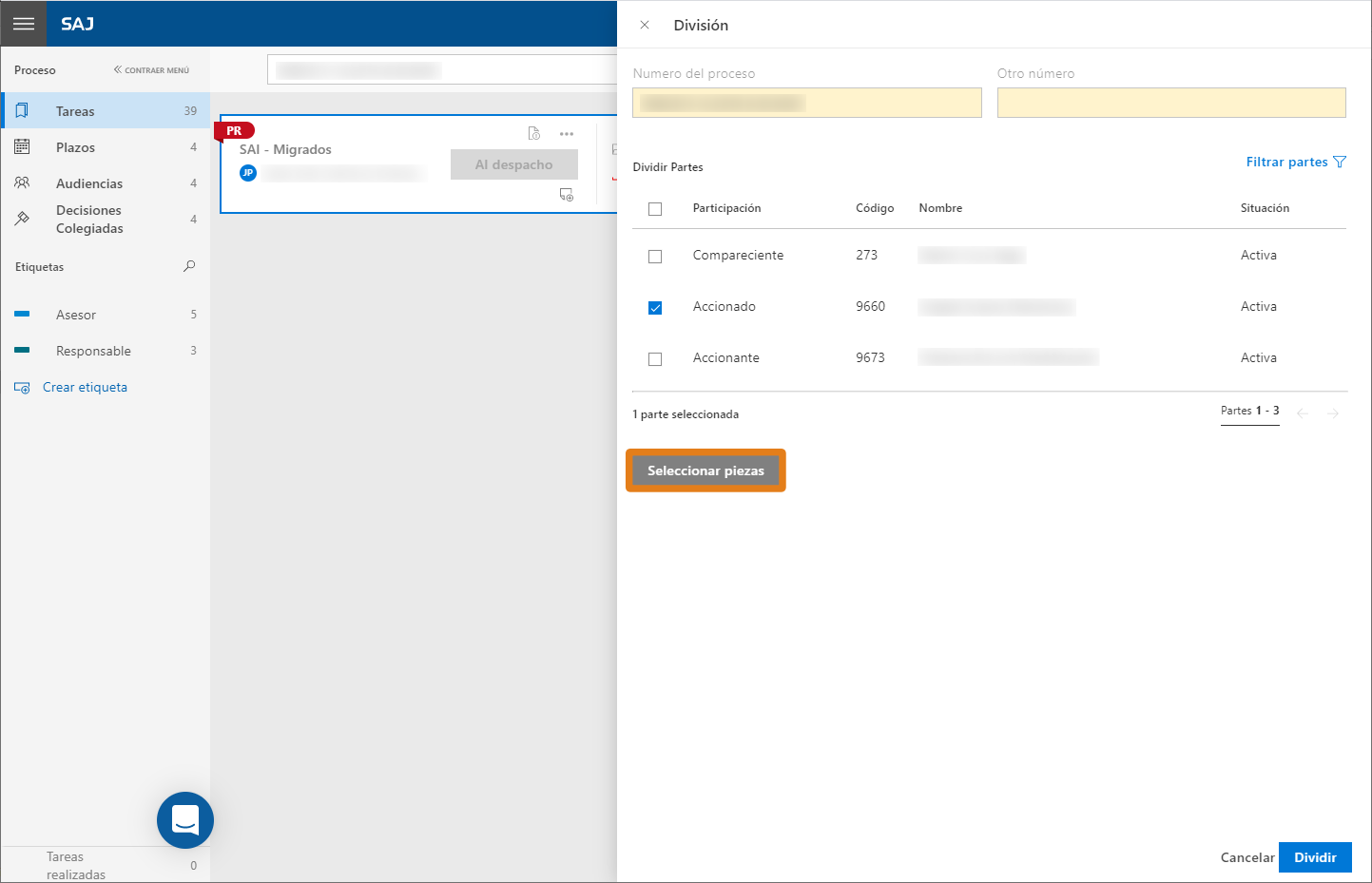Click the Participación column header
This screenshot has width=1372, height=883.
click(x=726, y=208)
